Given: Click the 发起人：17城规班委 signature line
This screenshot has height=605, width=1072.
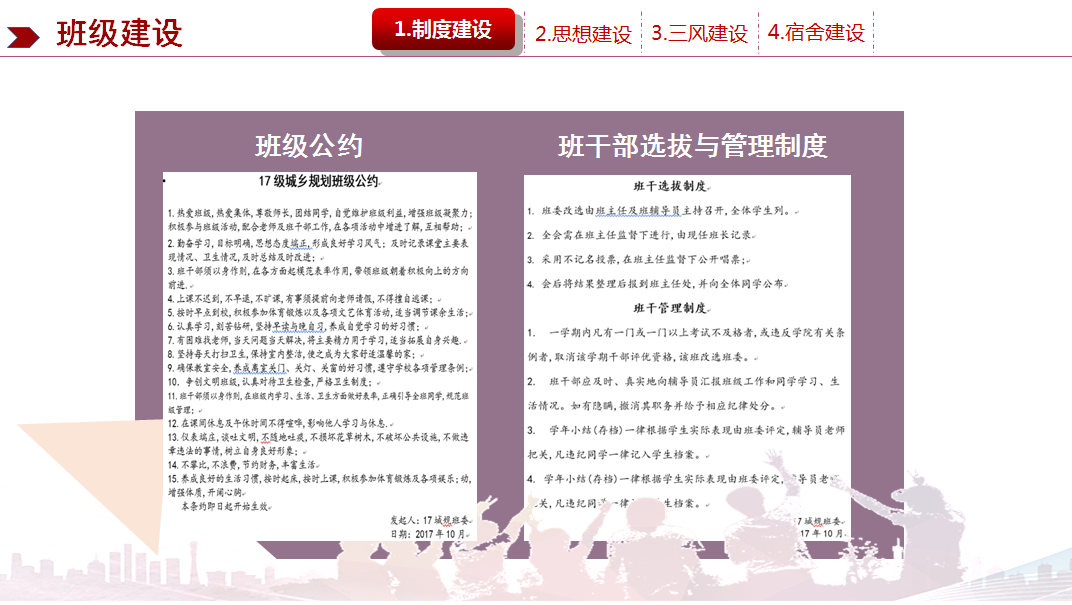Looking at the screenshot, I should pyautogui.click(x=429, y=520).
